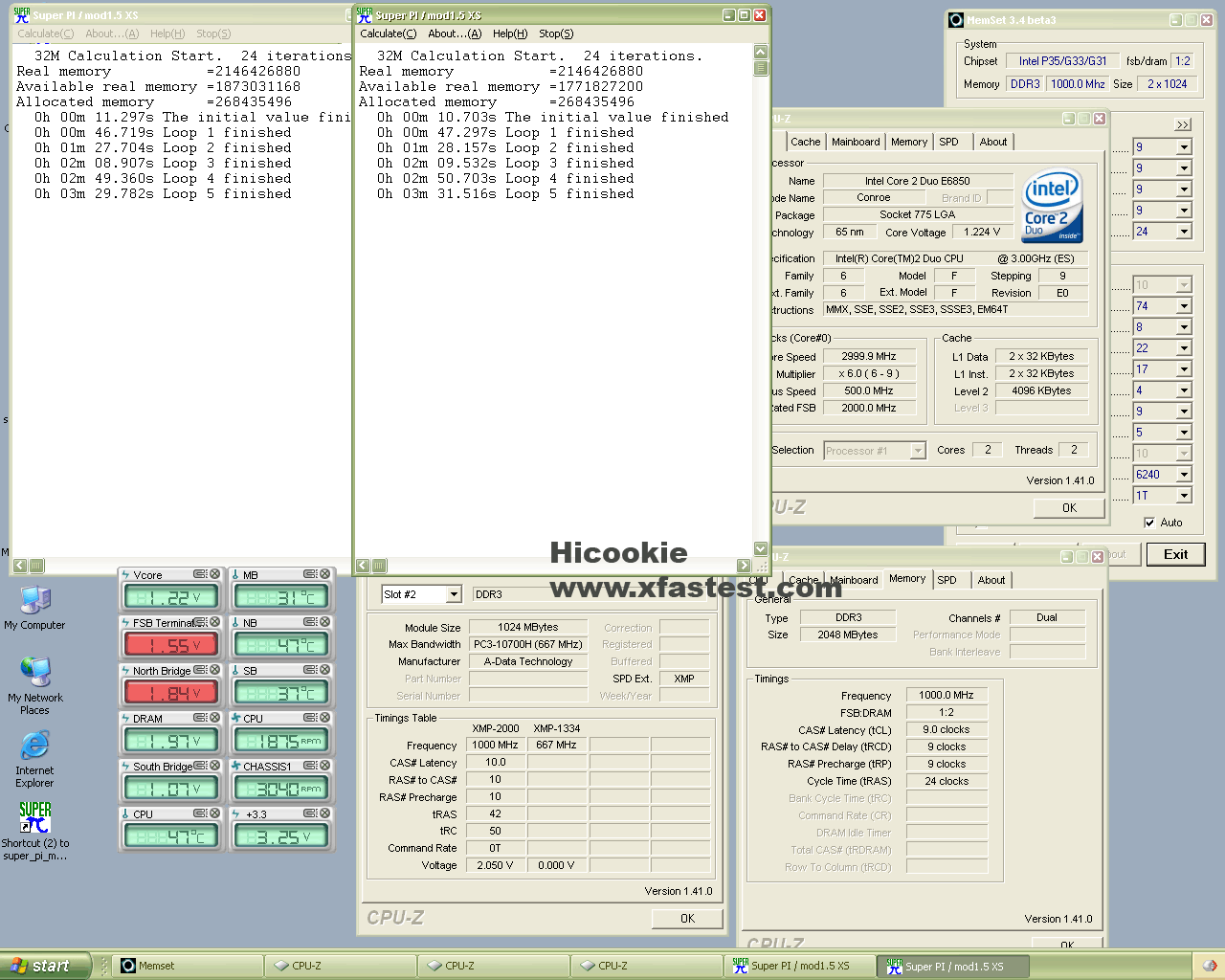Viewport: 1225px width, 980px height.
Task: Click the Intel Core 2 Duo E6850 name field
Action: [x=918, y=181]
